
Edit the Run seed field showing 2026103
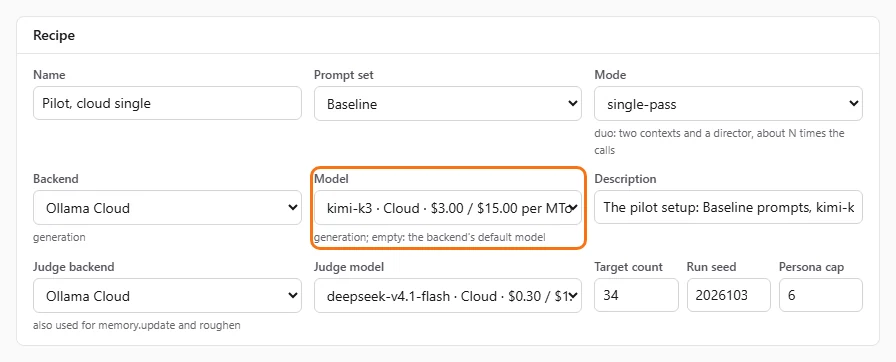tap(729, 295)
